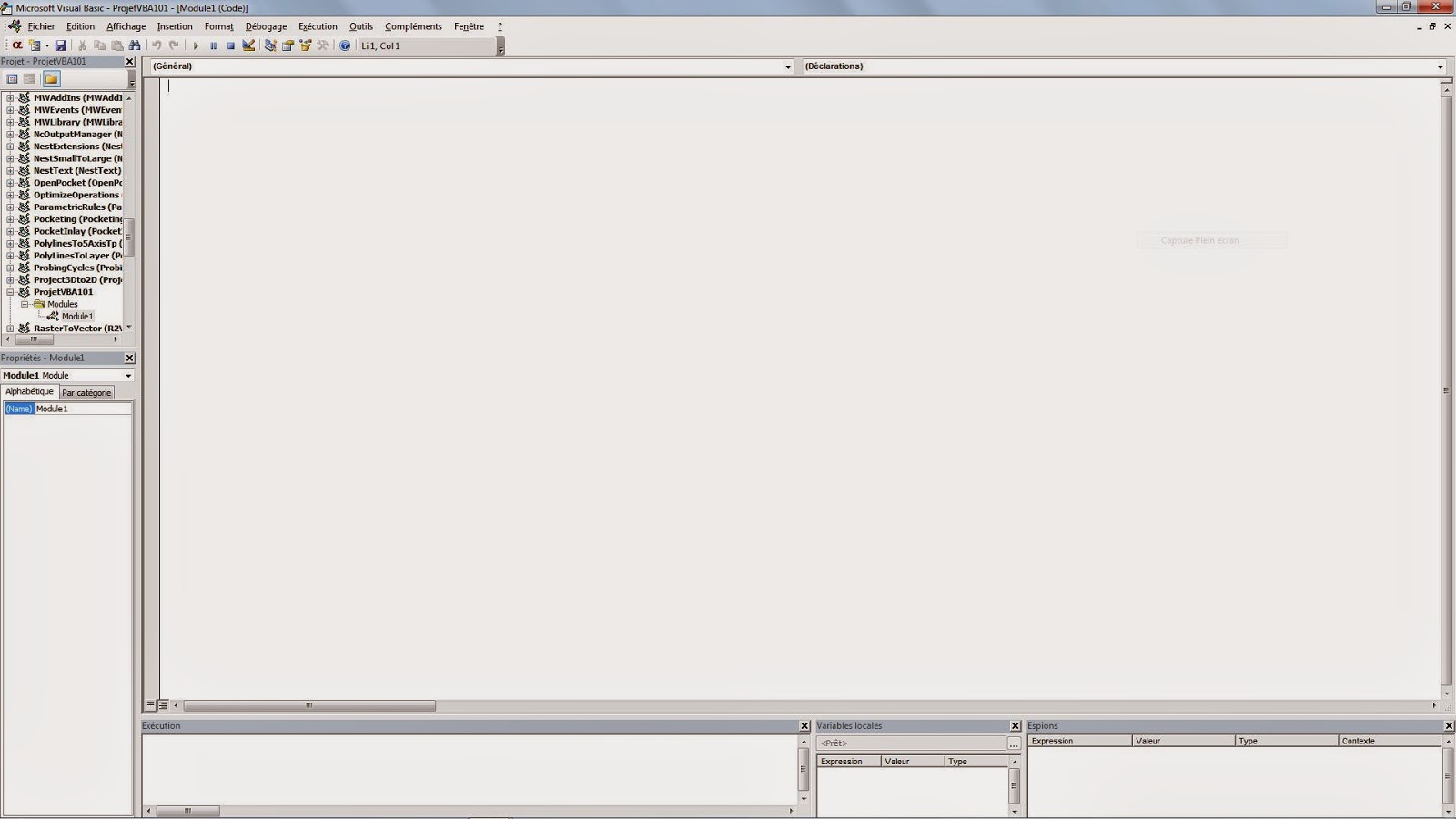Open the Fichier menu
This screenshot has width=1456, height=819.
(x=41, y=26)
